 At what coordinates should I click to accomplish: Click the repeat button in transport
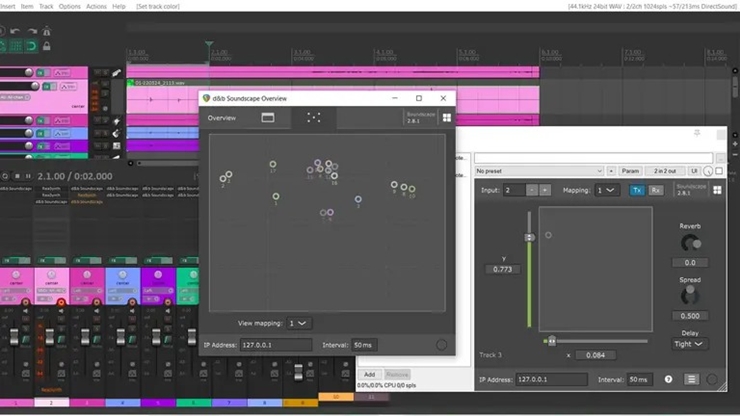click(x=4, y=176)
